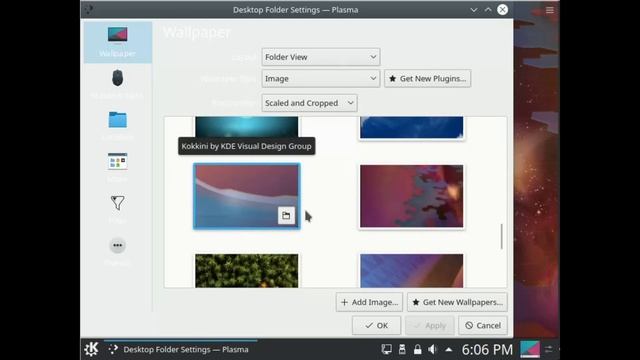Click the wallpaper list scrollbar handle

point(502,236)
